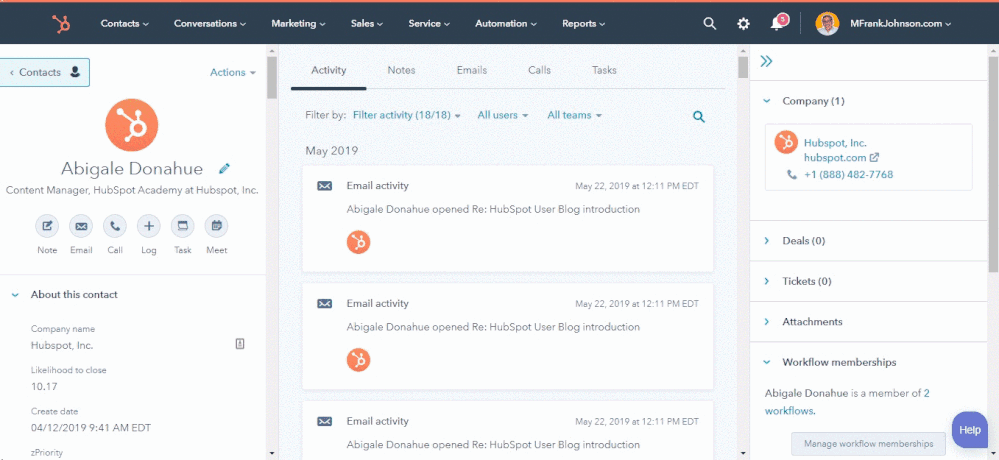Click the Create date value 04/12/2019

[91, 428]
